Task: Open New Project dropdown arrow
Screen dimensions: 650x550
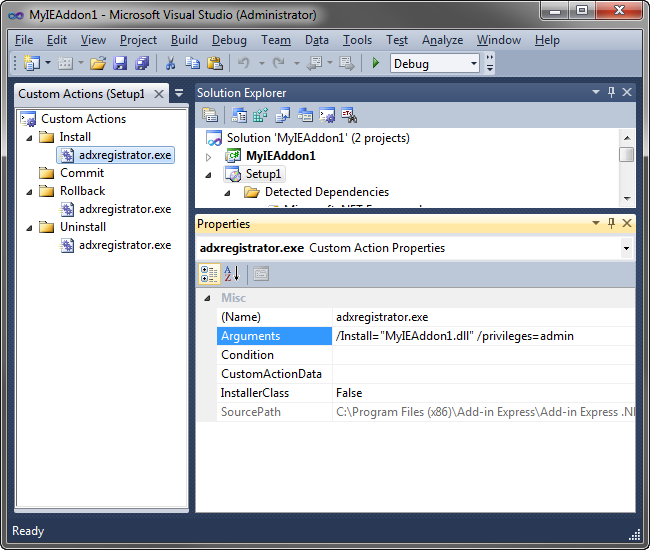Action: [x=48, y=63]
